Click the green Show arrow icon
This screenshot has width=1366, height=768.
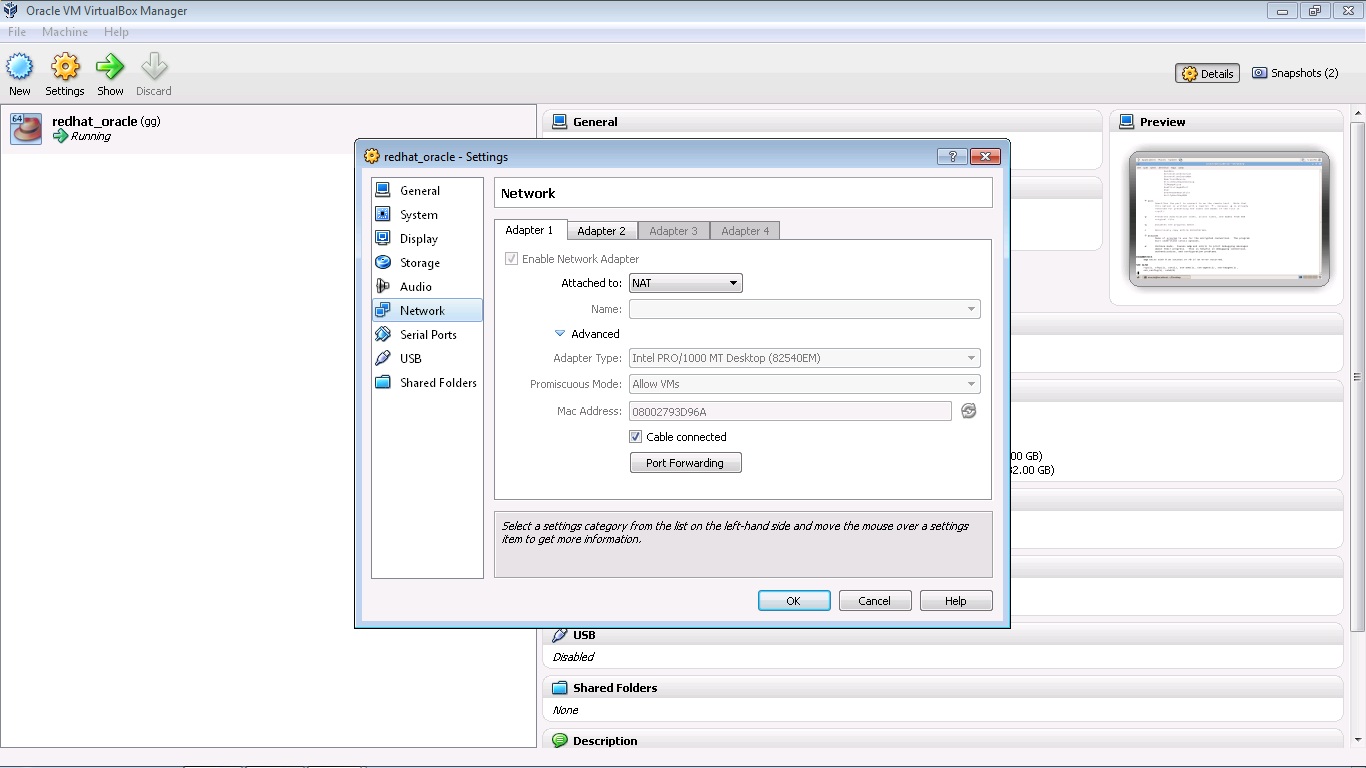click(110, 67)
